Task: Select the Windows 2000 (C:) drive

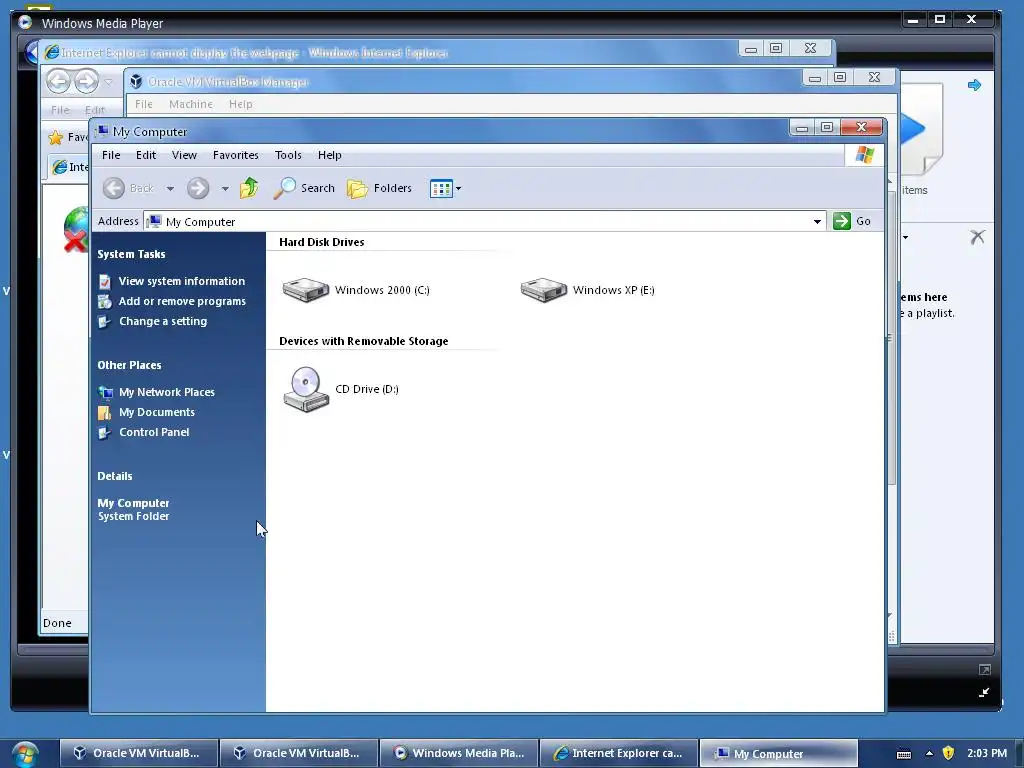Action: pos(356,290)
